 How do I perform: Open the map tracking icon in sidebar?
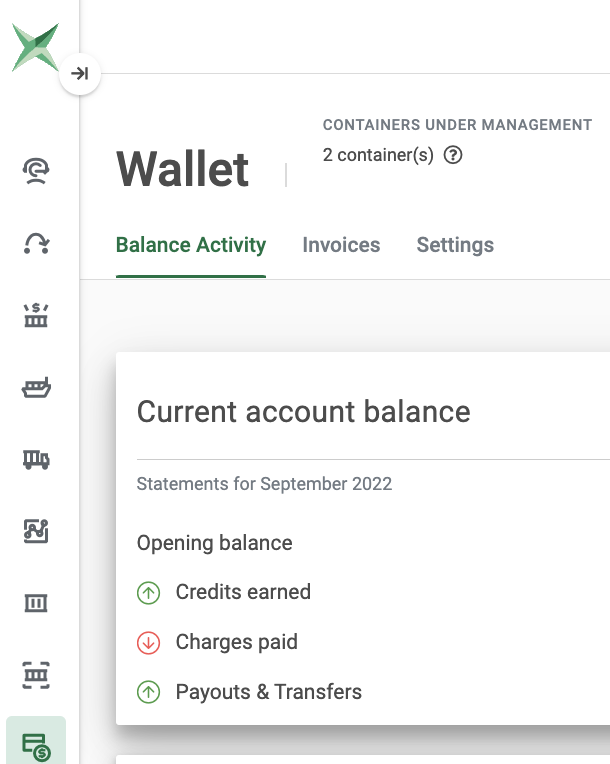[x=36, y=531]
